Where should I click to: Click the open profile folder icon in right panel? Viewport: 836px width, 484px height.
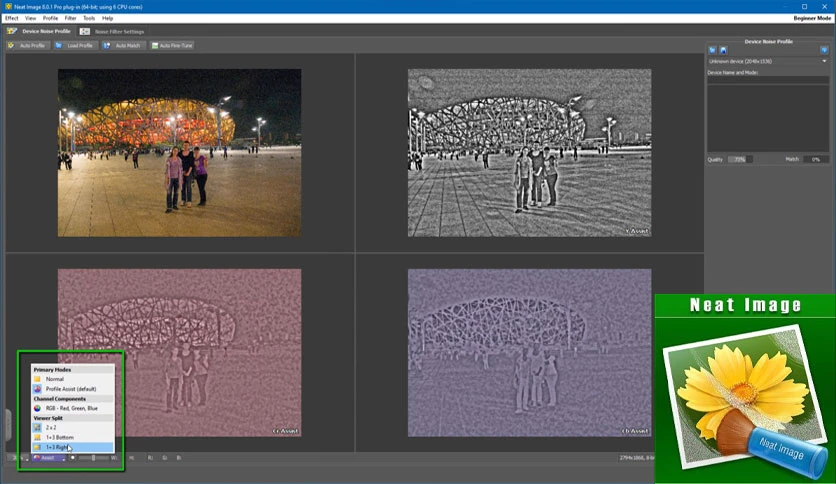712,50
